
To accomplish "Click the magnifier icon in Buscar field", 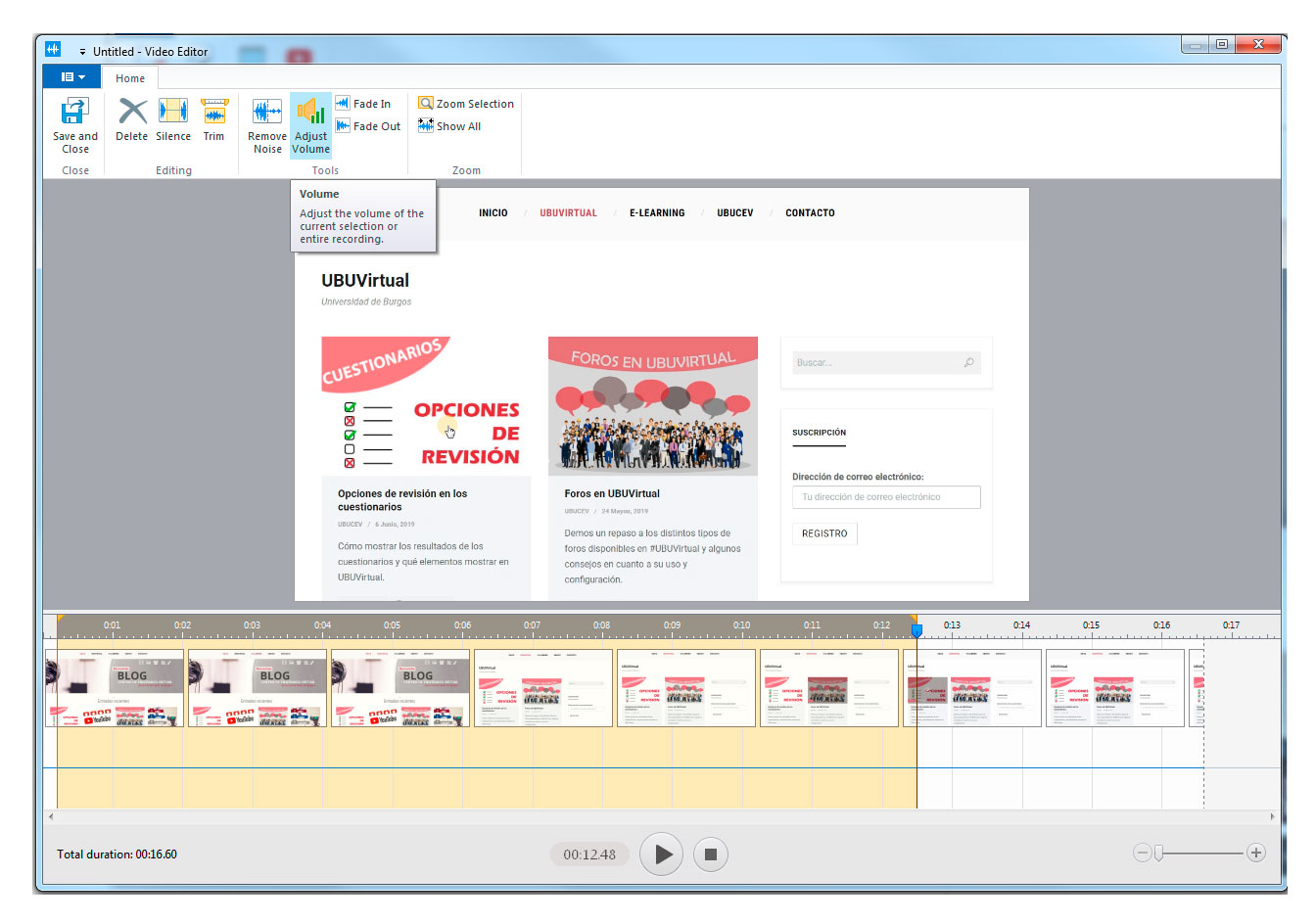I will click(968, 363).
